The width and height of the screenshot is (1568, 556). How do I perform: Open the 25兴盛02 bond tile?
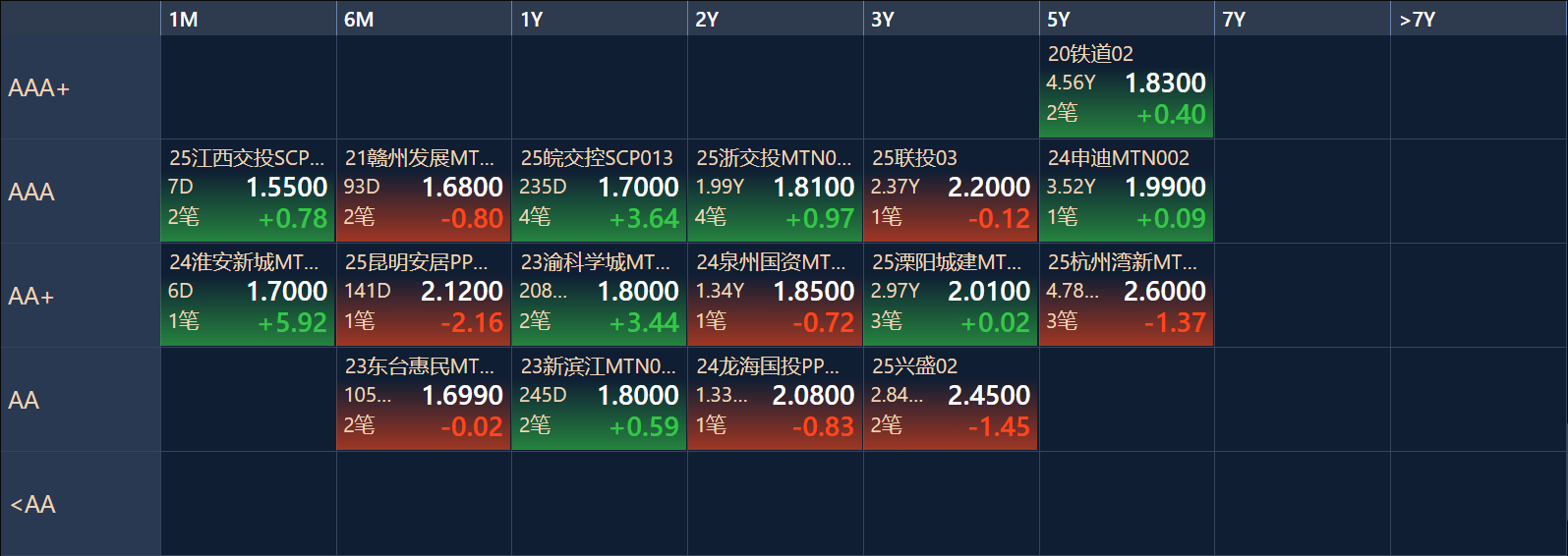pyautogui.click(x=950, y=400)
